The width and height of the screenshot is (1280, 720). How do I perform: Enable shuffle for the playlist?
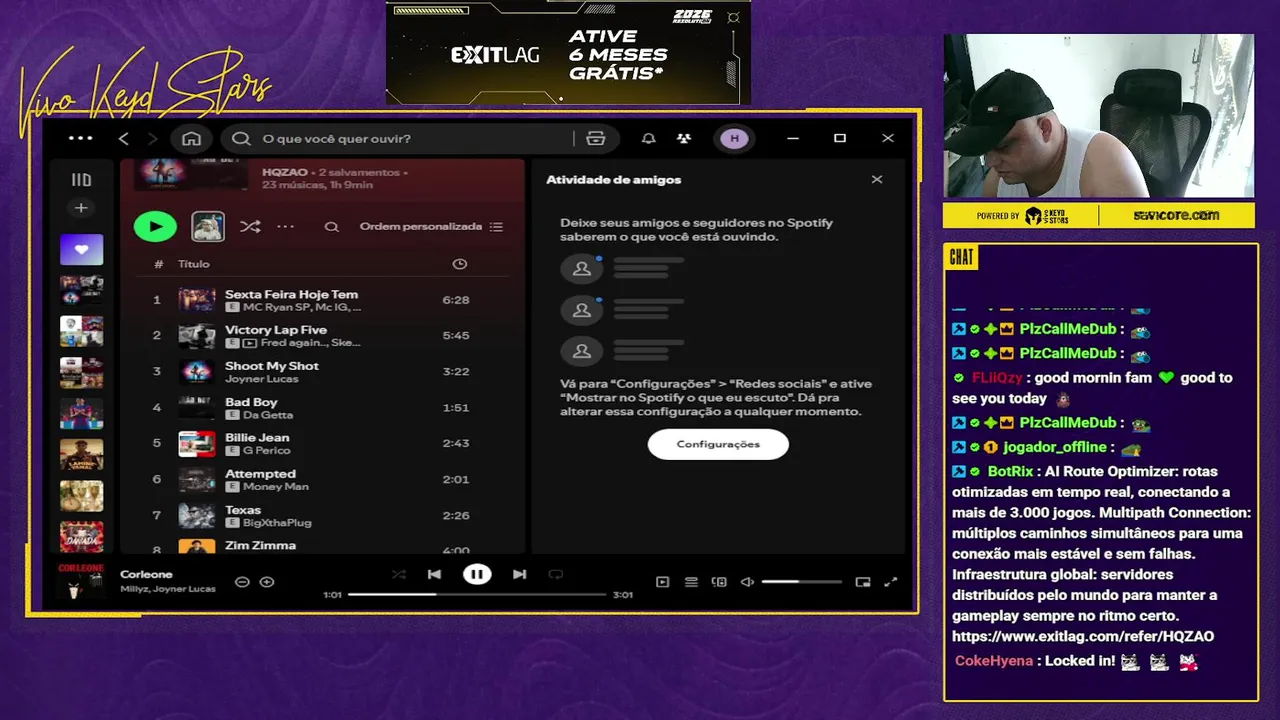tap(250, 227)
